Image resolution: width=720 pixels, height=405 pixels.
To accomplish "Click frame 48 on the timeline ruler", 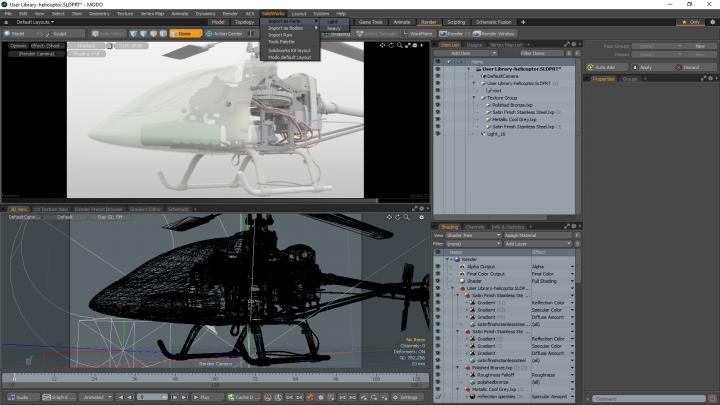I will point(175,379).
